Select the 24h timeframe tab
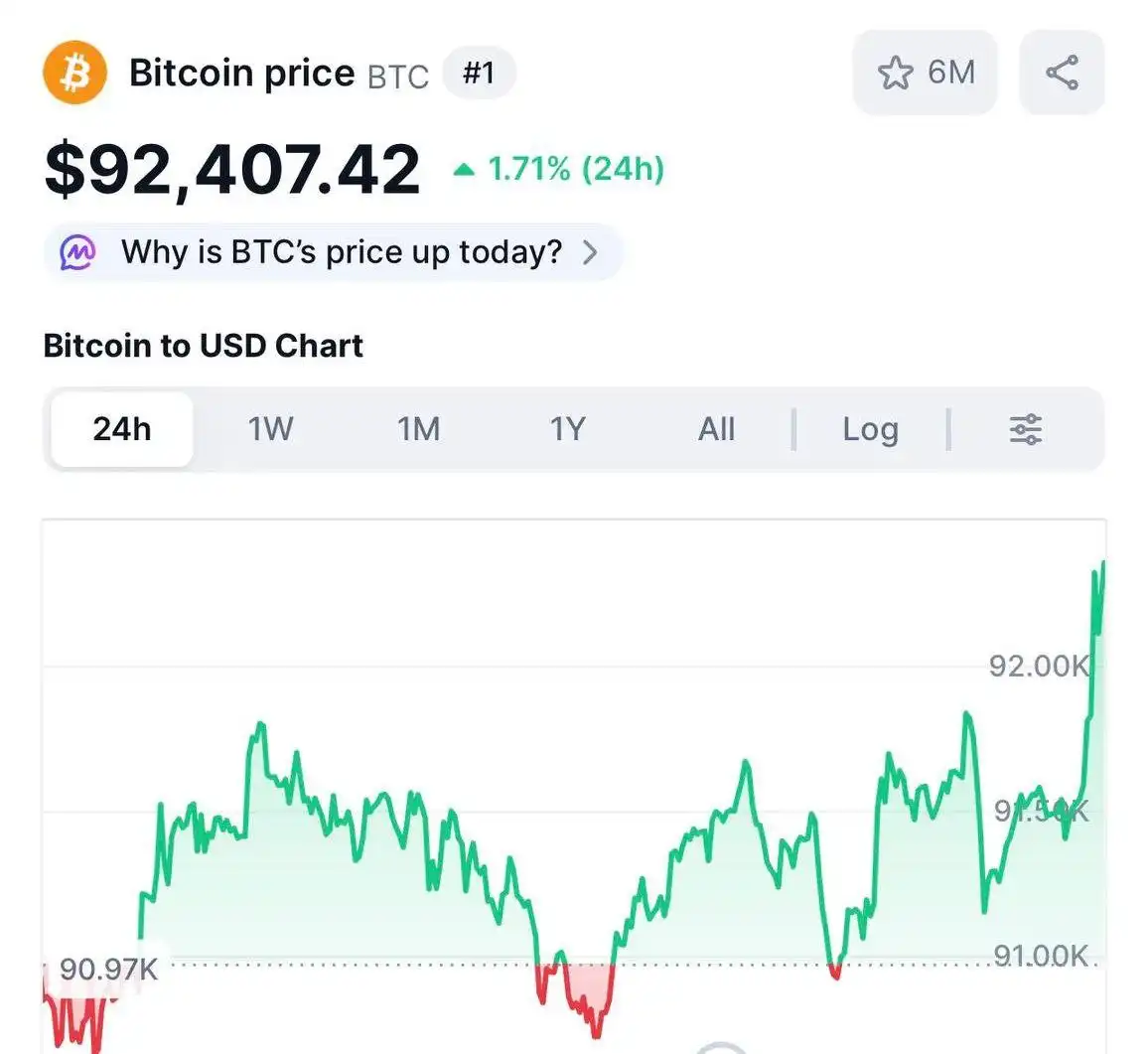 point(121,428)
